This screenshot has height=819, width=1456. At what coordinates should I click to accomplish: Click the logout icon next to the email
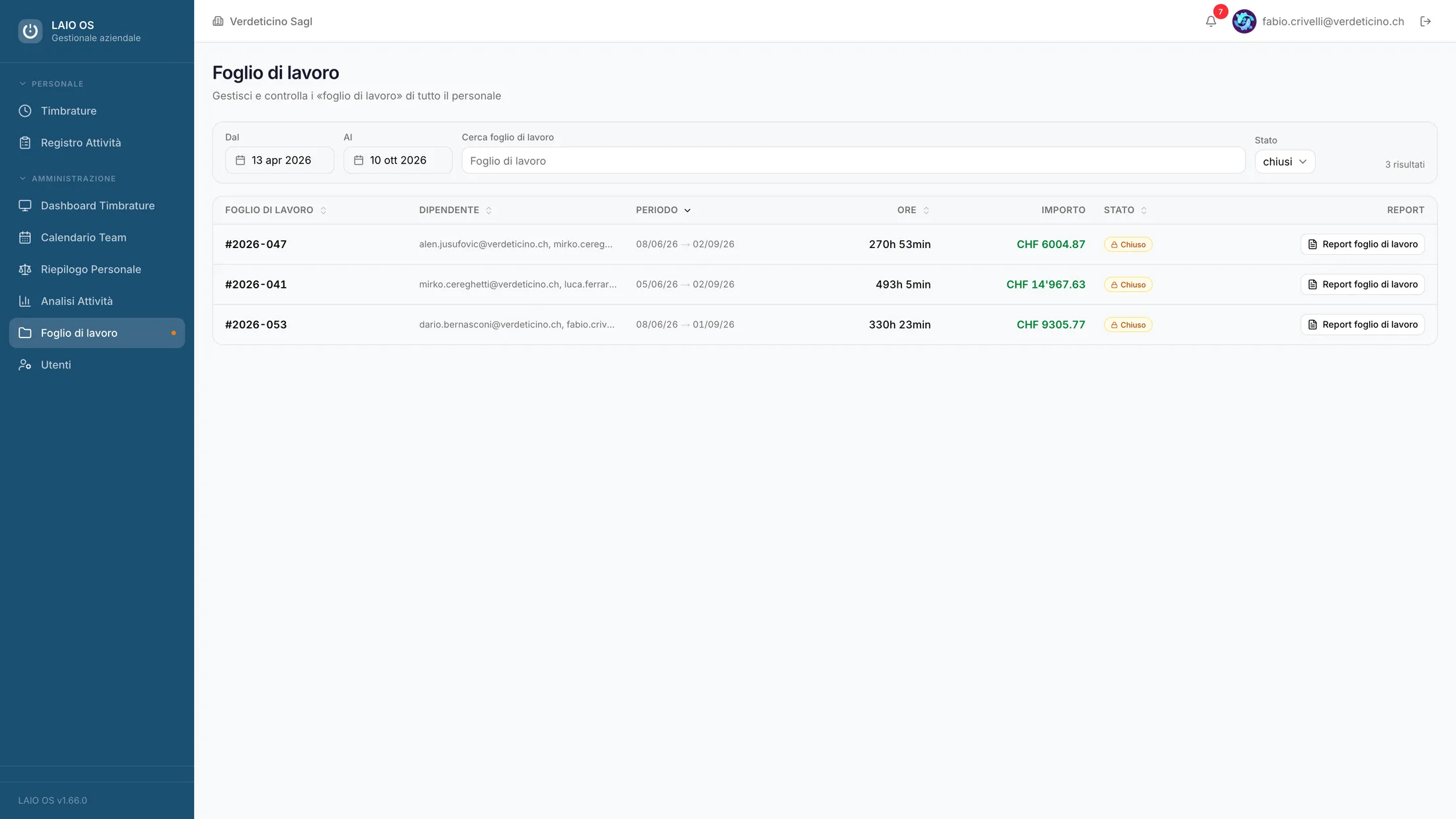[x=1426, y=21]
